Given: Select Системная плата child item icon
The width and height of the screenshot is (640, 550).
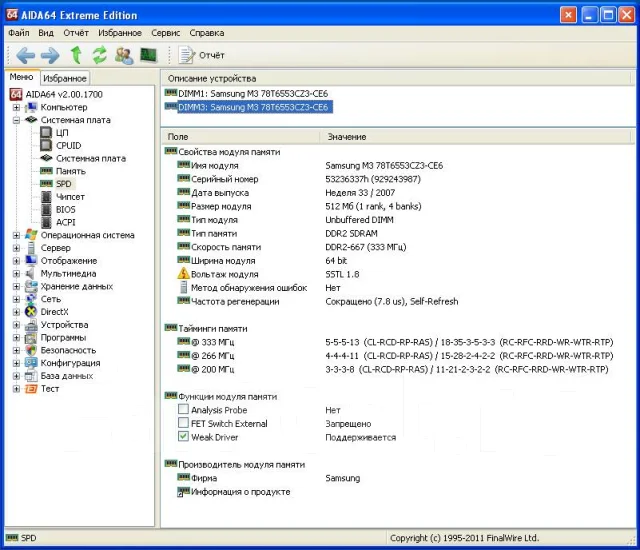Looking at the screenshot, I should pos(47,158).
